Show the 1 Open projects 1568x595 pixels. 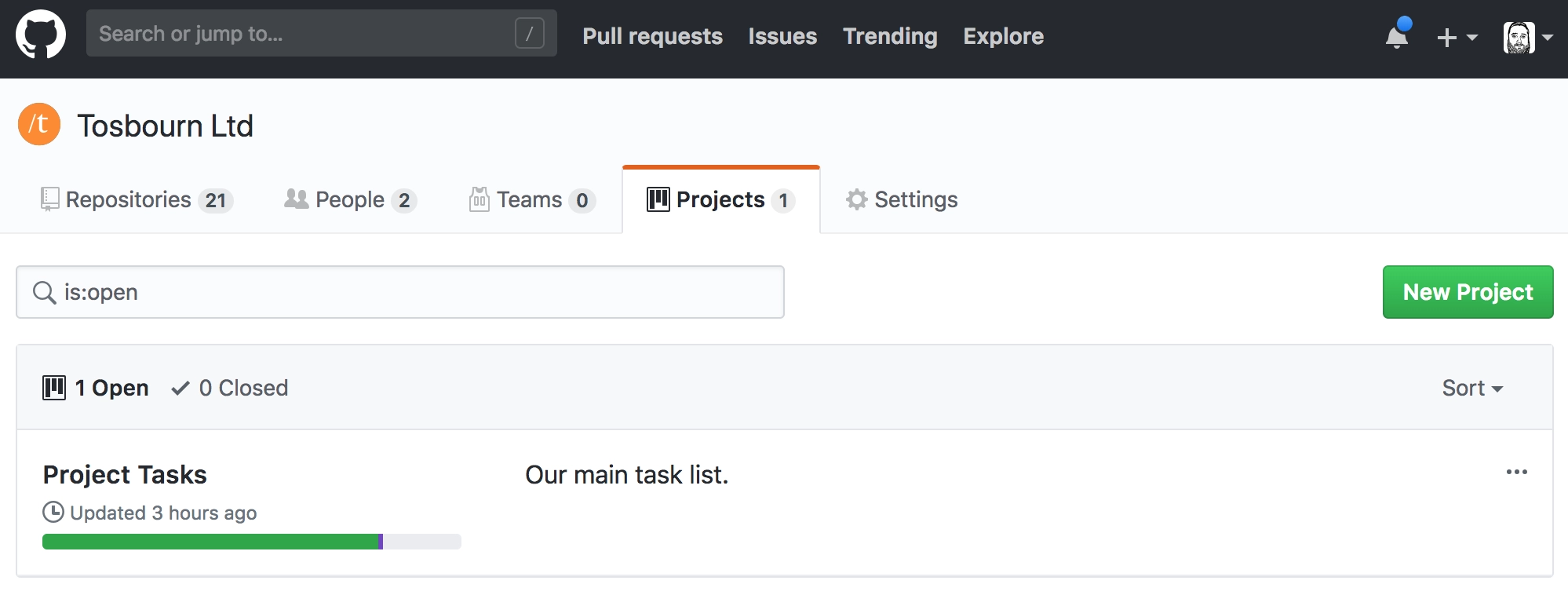click(96, 388)
